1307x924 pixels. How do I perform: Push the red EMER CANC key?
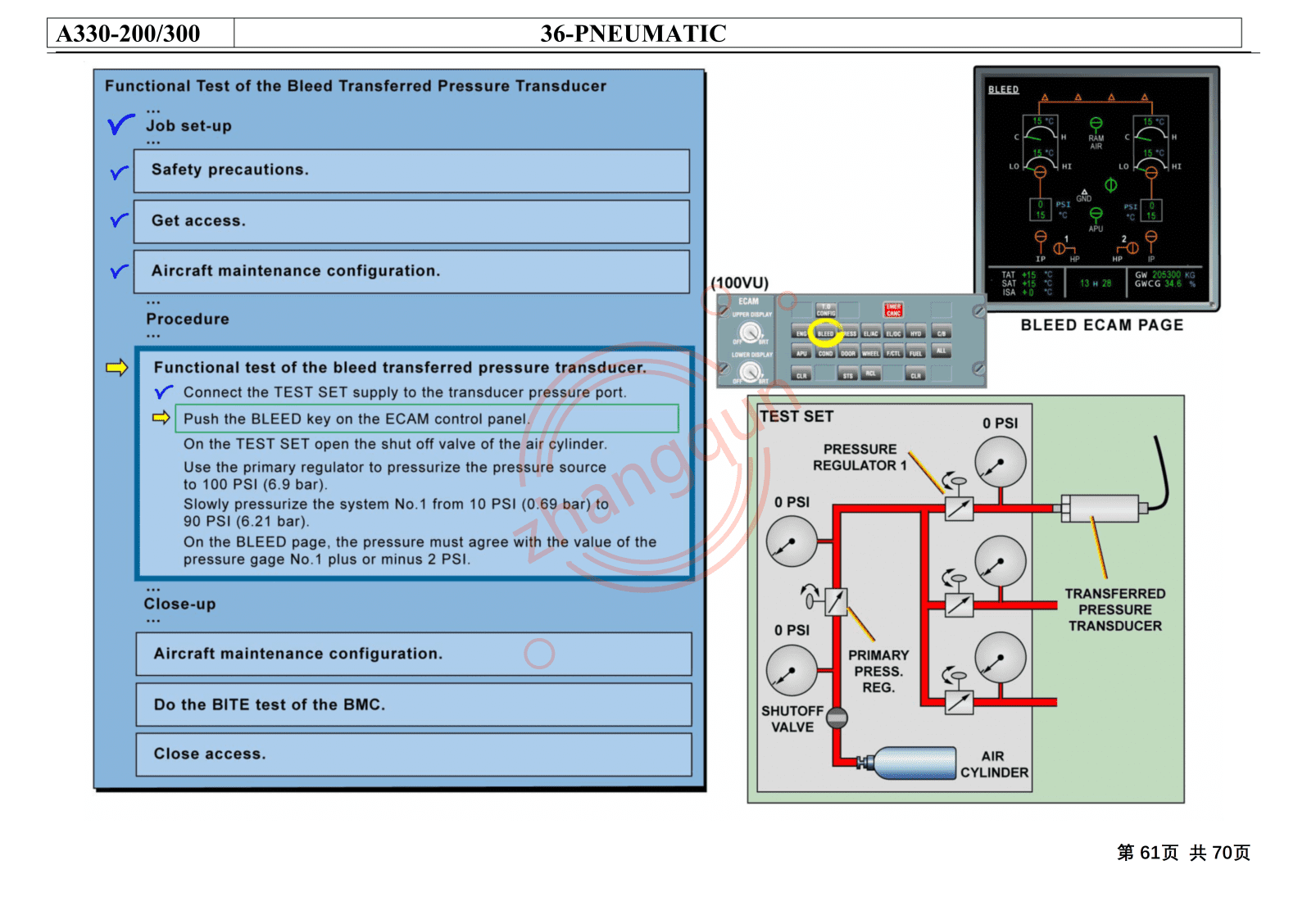pyautogui.click(x=893, y=310)
